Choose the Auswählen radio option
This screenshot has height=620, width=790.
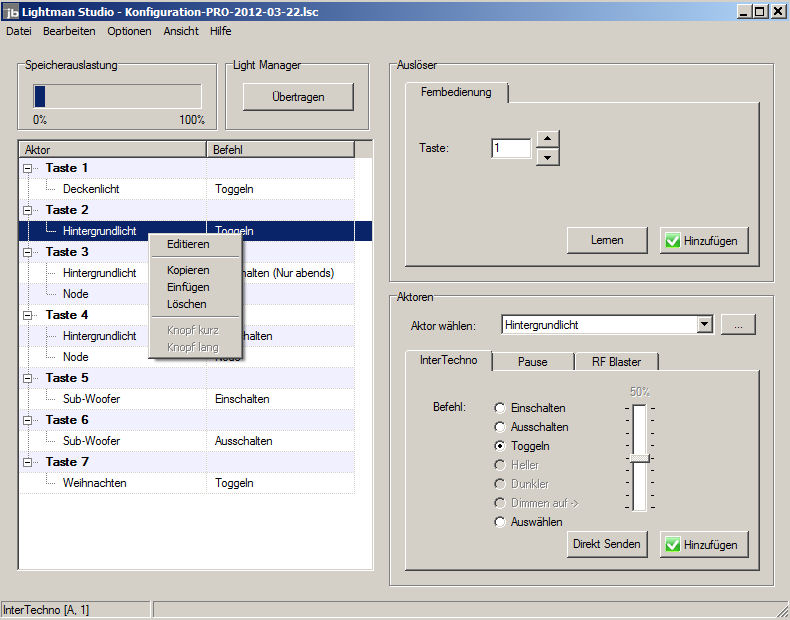pos(500,522)
